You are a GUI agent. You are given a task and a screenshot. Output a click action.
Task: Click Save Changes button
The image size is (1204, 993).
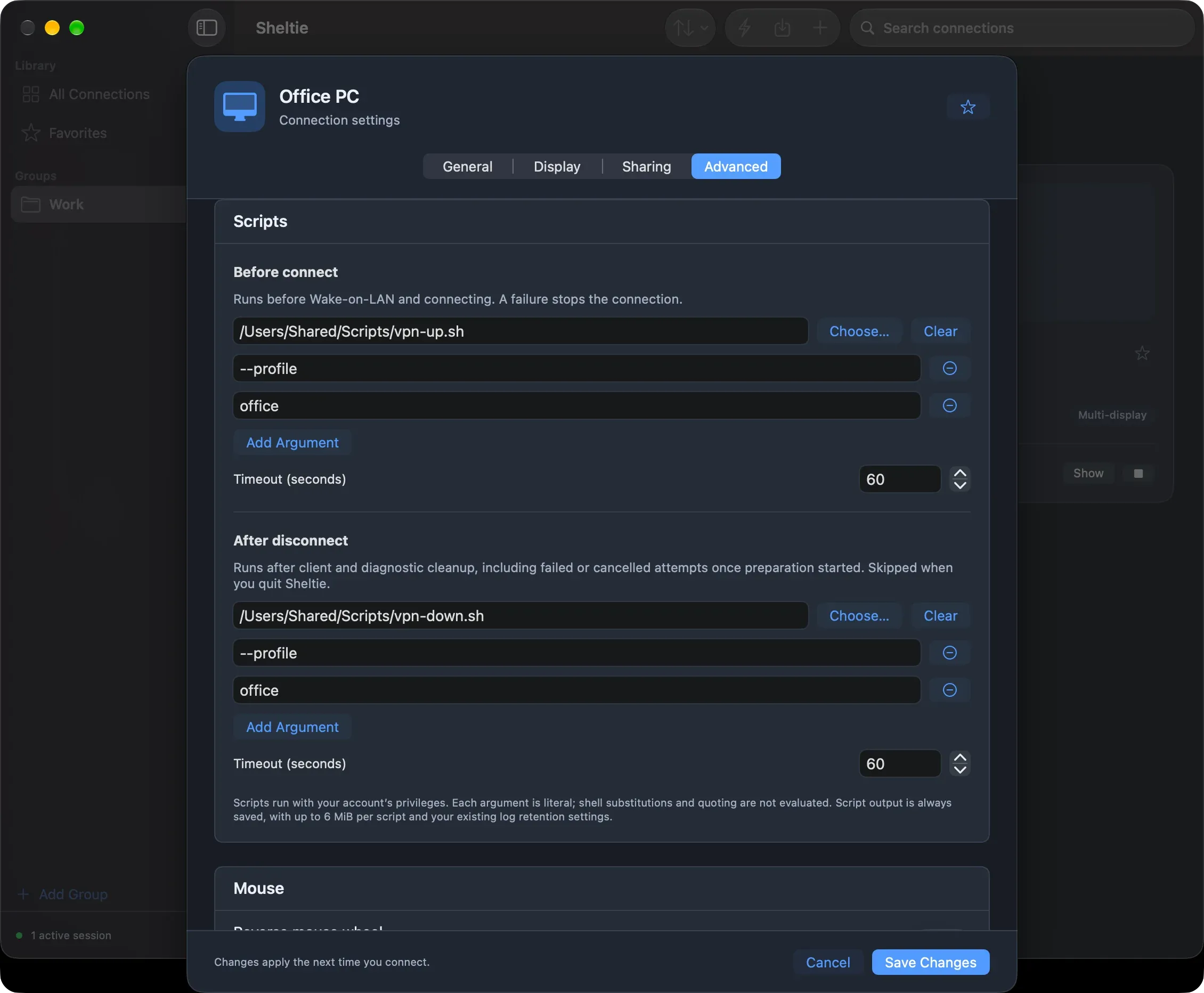click(930, 963)
